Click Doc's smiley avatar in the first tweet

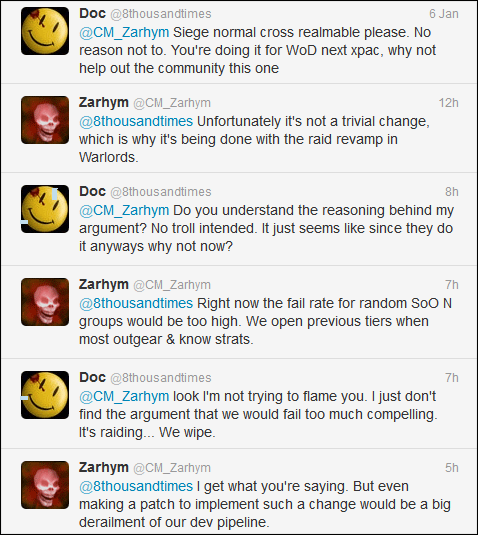pyautogui.click(x=45, y=31)
